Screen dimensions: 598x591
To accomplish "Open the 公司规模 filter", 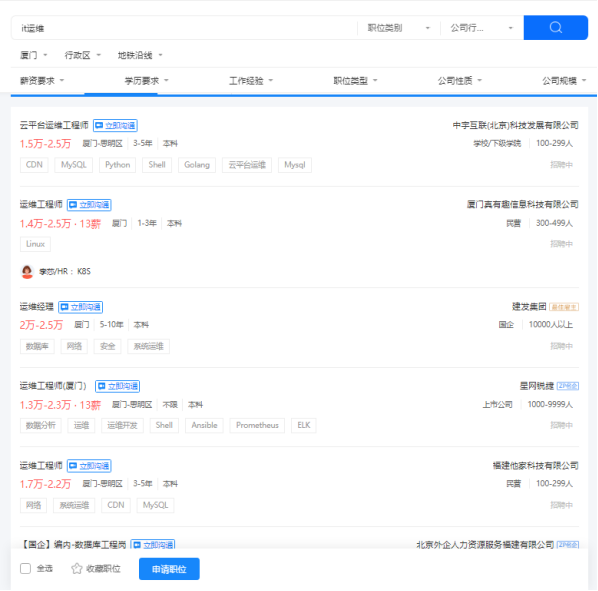I will [564, 81].
